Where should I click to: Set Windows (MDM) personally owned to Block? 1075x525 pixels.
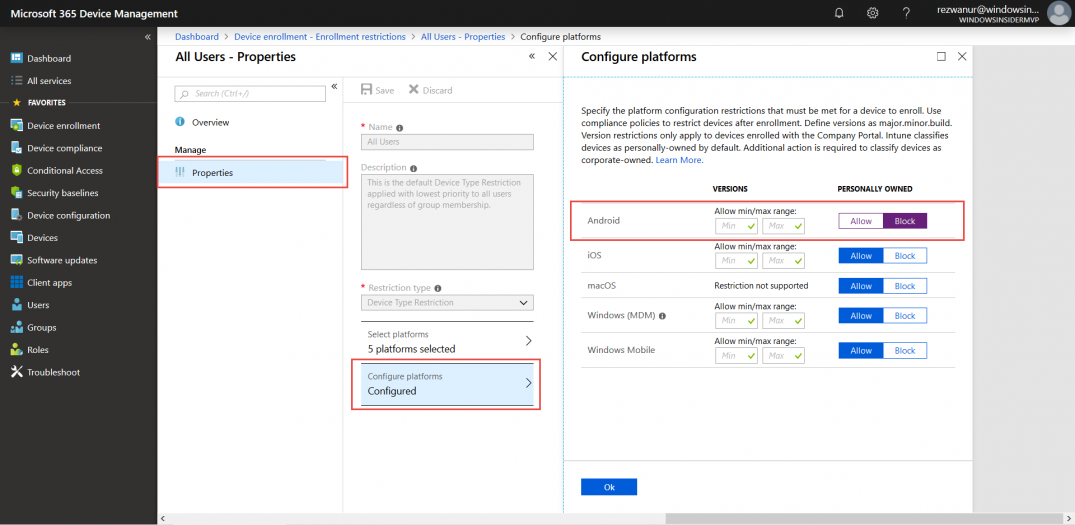pos(905,316)
